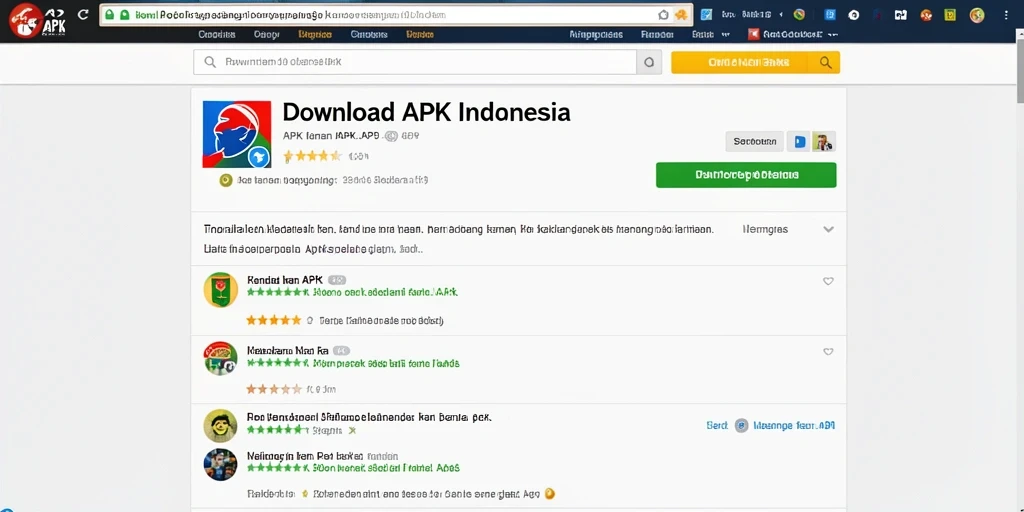This screenshot has height=512, width=1024.
Task: Click the pentagon icon inside the address bar
Action: [x=664, y=14]
